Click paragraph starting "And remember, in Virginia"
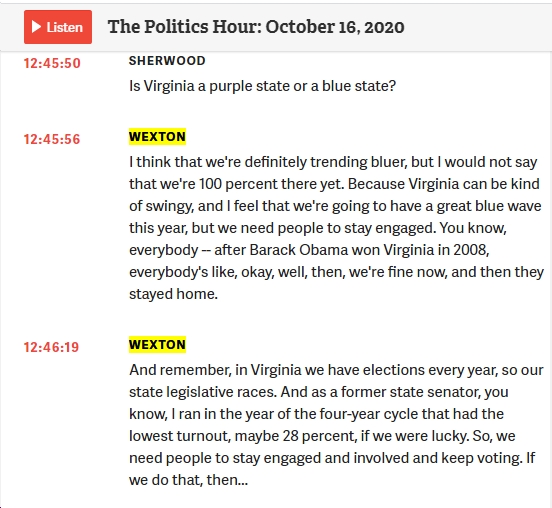This screenshot has width=552, height=508. 336,425
